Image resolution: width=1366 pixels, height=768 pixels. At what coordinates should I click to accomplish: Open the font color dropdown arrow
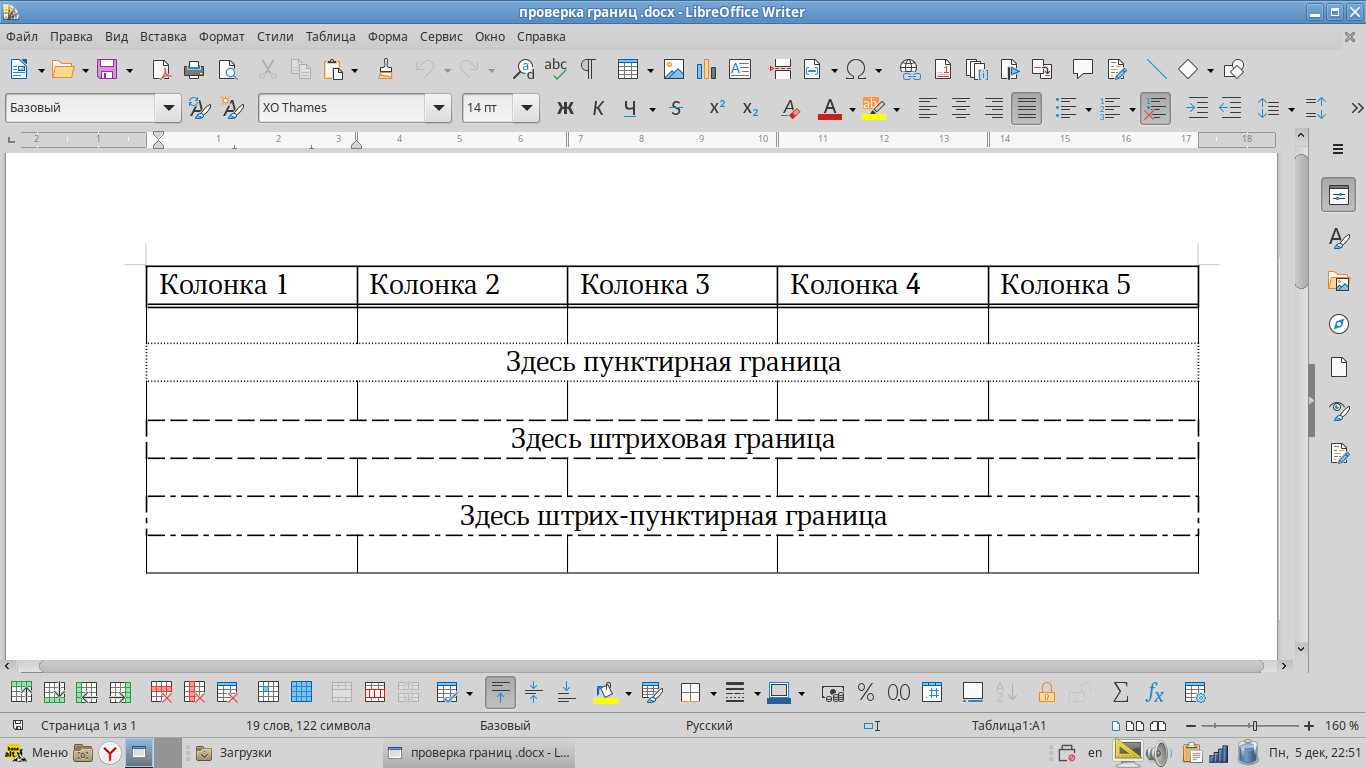[852, 108]
